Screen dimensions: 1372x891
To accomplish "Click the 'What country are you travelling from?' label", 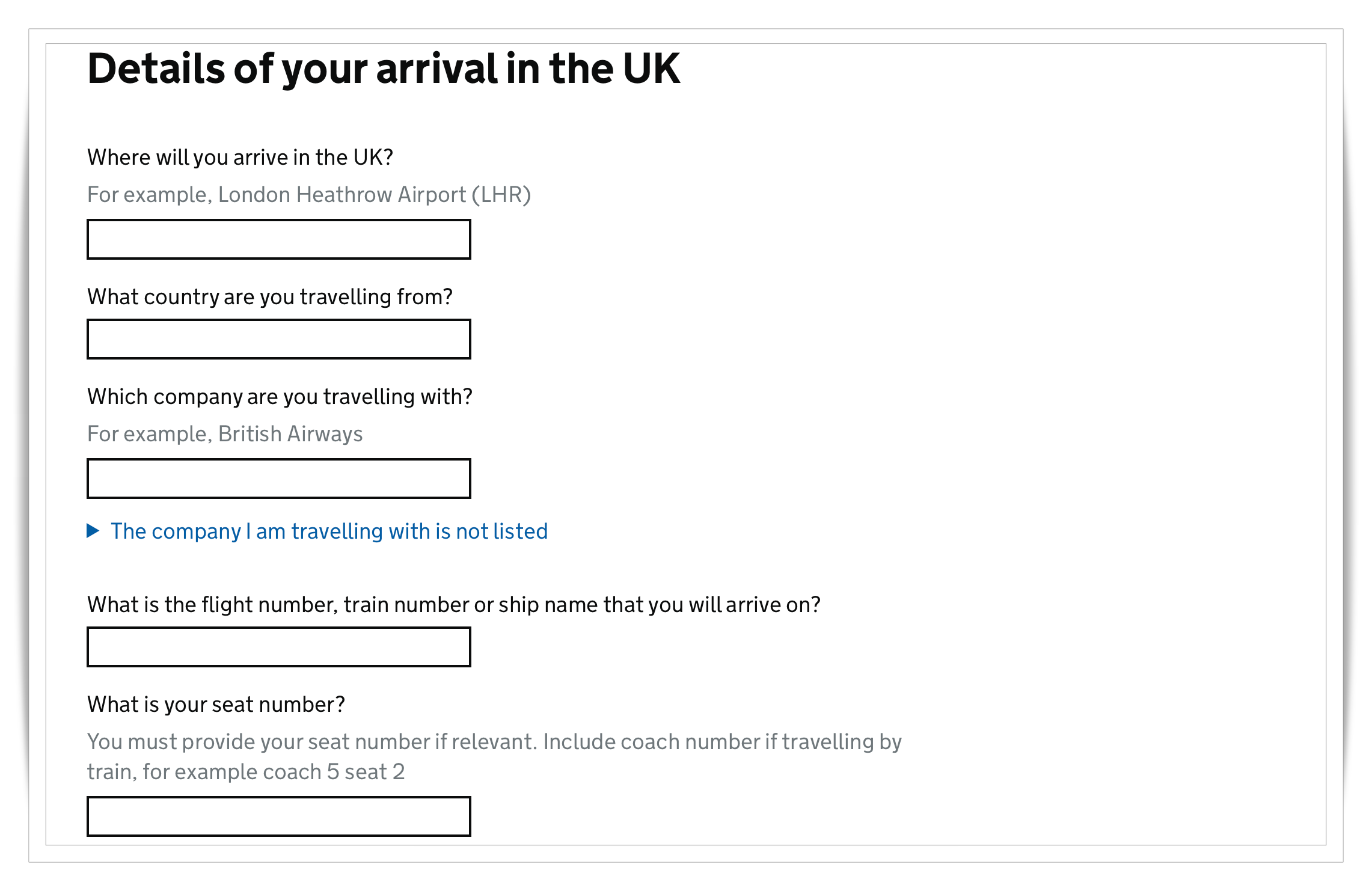I will tap(269, 297).
